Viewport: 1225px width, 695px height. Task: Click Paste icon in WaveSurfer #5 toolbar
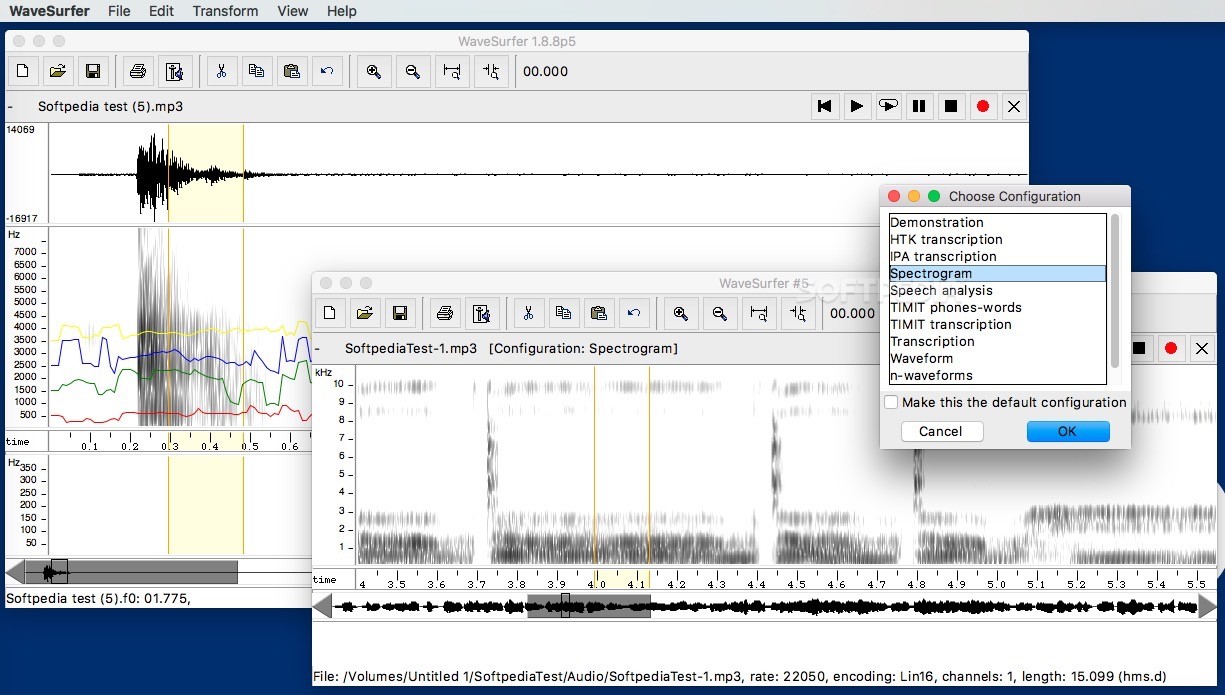point(598,313)
